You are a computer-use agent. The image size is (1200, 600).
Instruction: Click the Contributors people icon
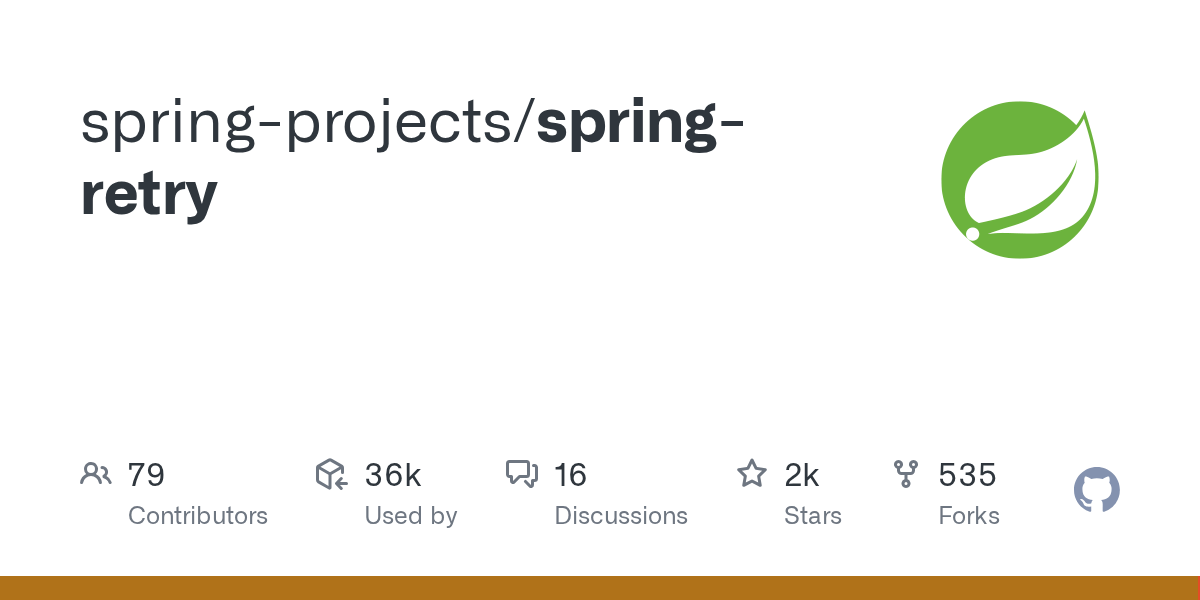[96, 474]
